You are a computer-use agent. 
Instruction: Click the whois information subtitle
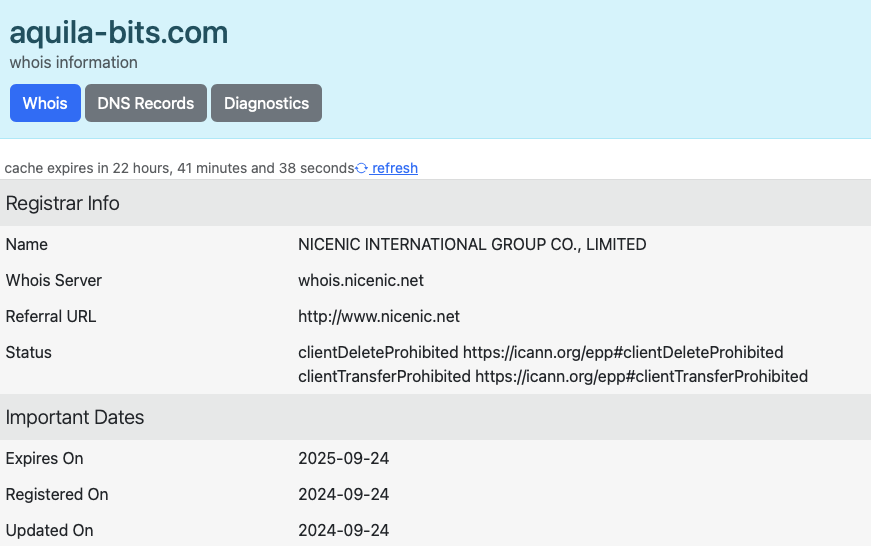click(x=74, y=62)
